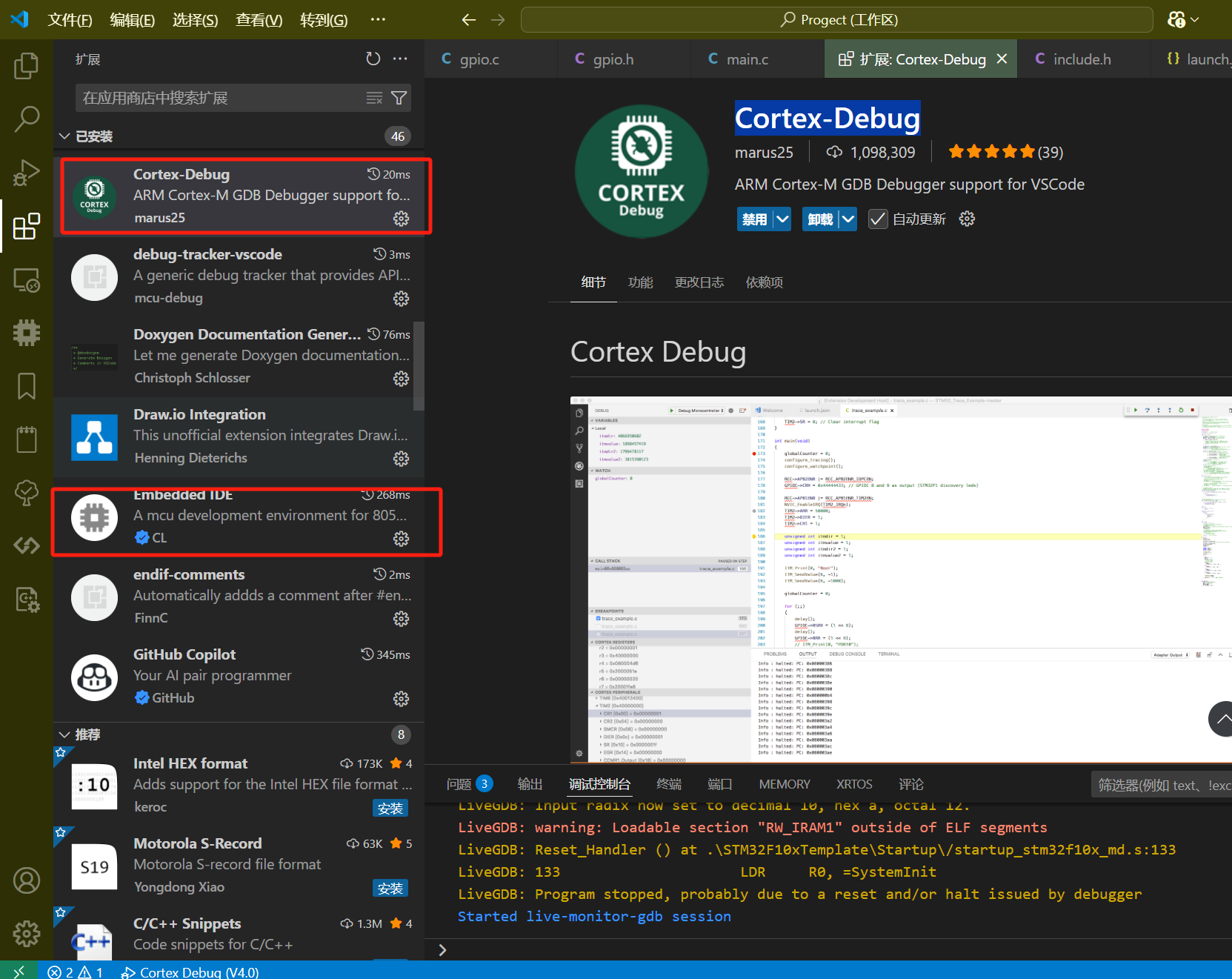Click the debug console filter field

click(1162, 785)
